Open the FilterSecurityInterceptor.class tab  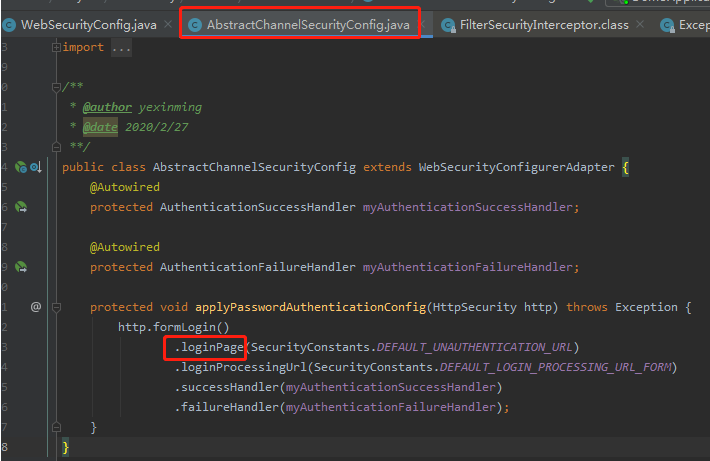544,25
